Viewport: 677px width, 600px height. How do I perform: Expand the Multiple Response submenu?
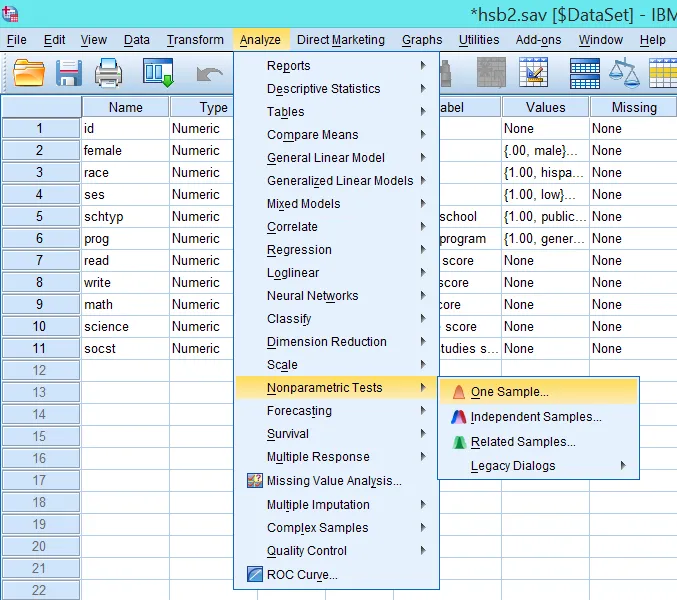(x=337, y=457)
